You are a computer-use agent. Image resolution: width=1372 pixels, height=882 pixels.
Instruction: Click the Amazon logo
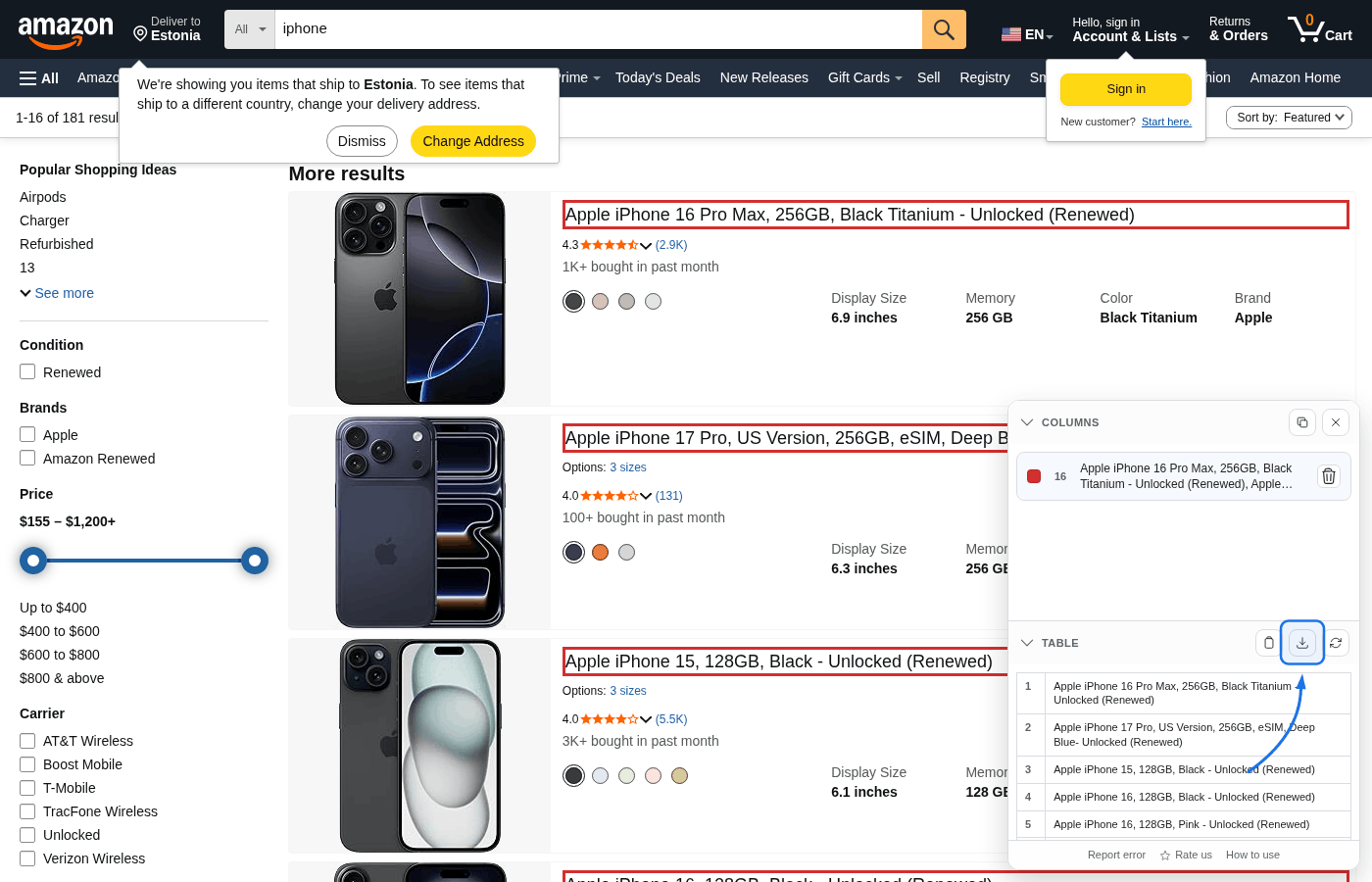click(x=66, y=31)
